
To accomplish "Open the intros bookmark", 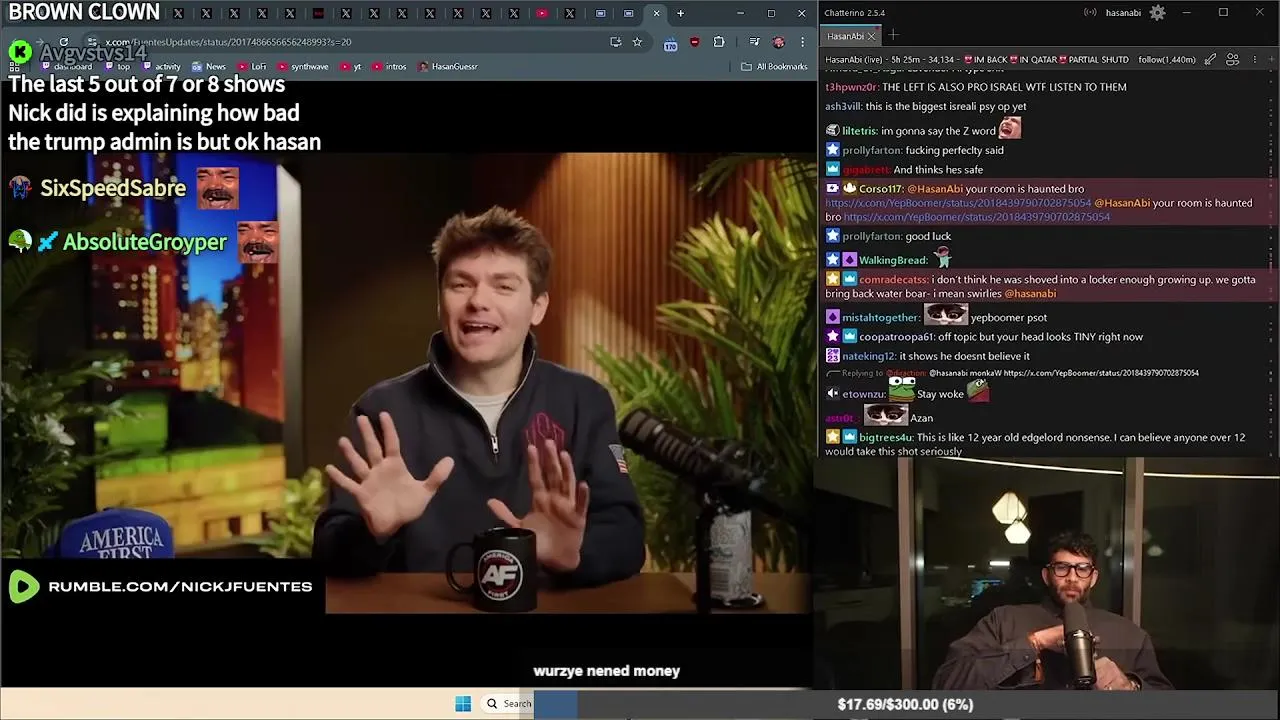I will point(390,67).
